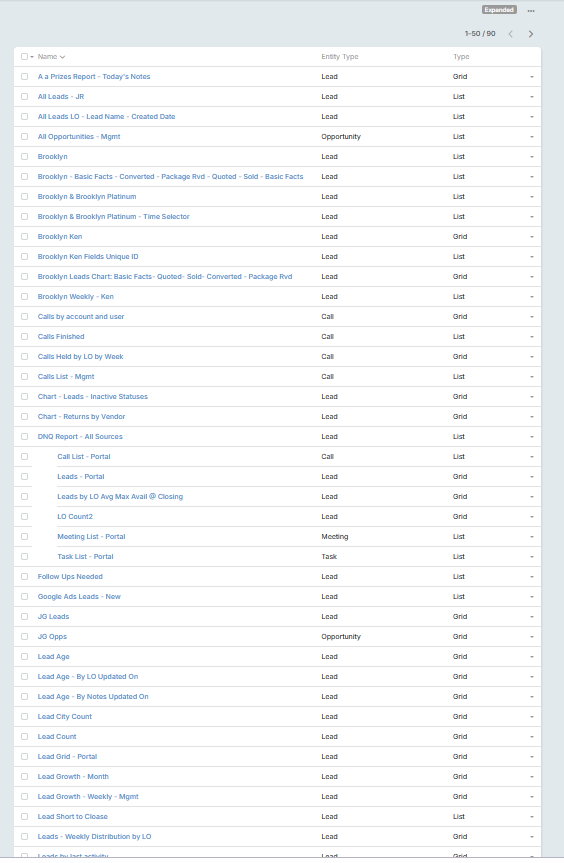Open Calls Held by LO by Week
Viewport: 564px width, 863px height.
point(80,357)
